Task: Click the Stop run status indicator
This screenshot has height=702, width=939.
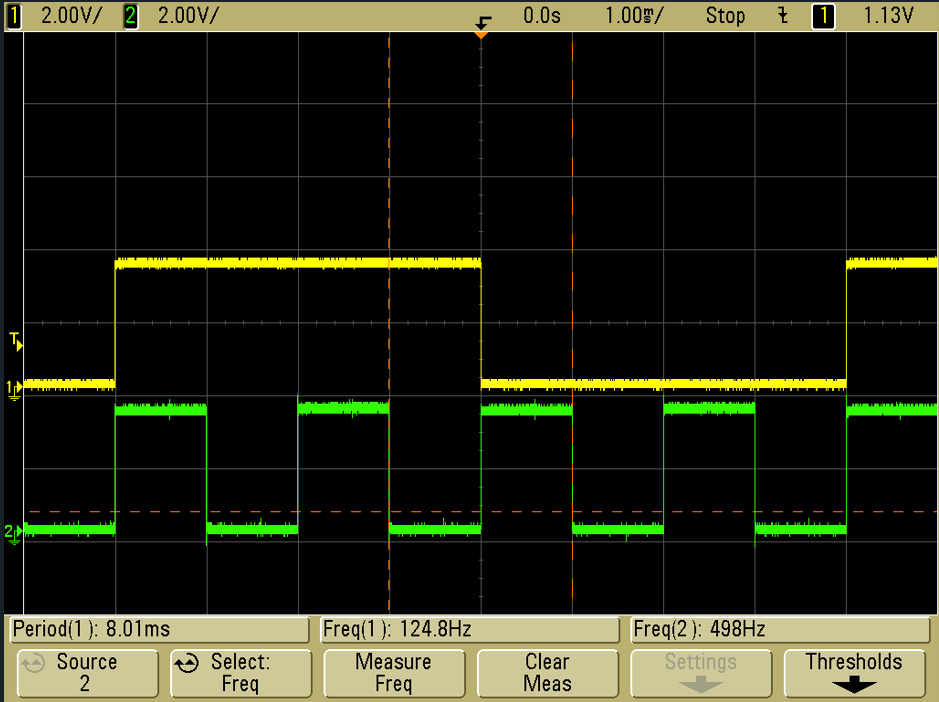Action: pos(725,16)
